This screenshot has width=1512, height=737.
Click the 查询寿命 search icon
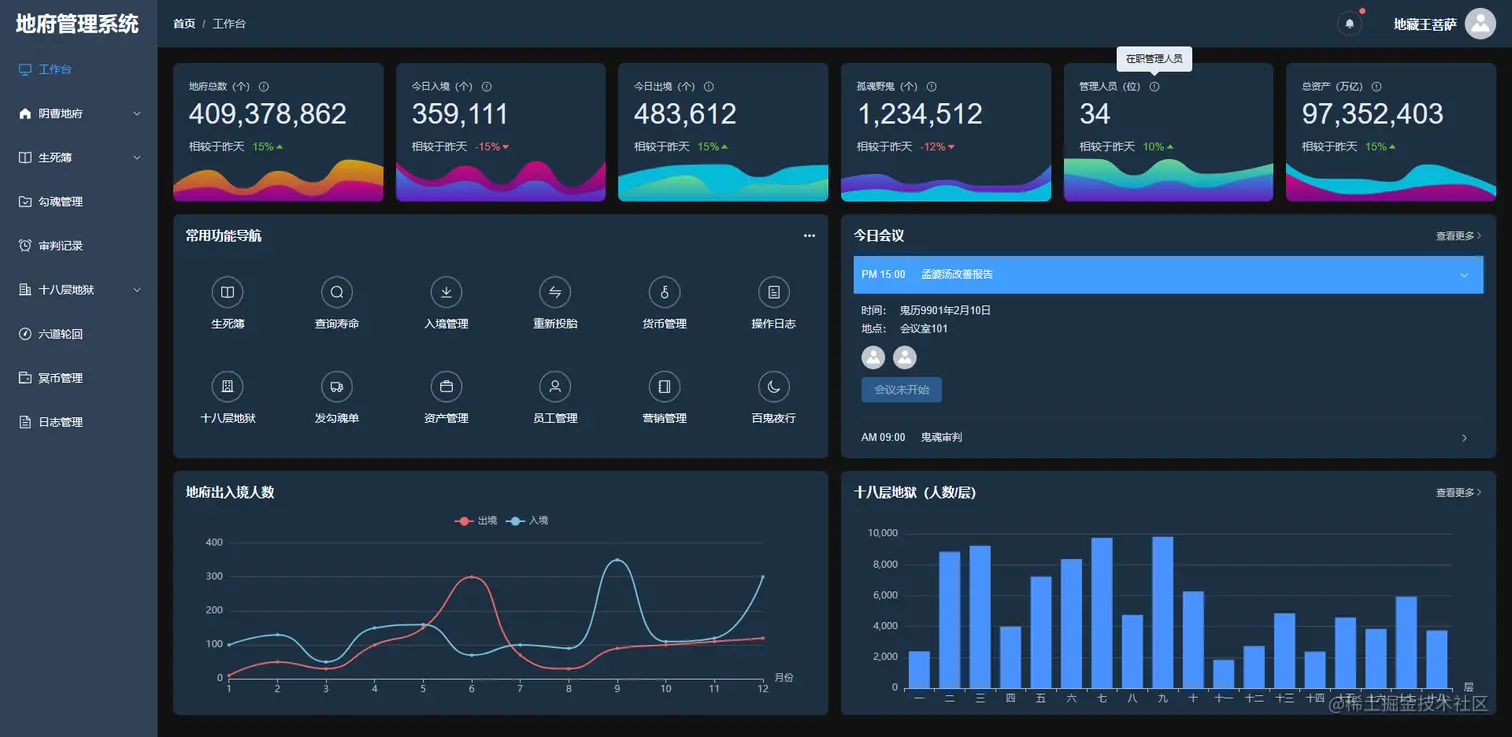(337, 292)
